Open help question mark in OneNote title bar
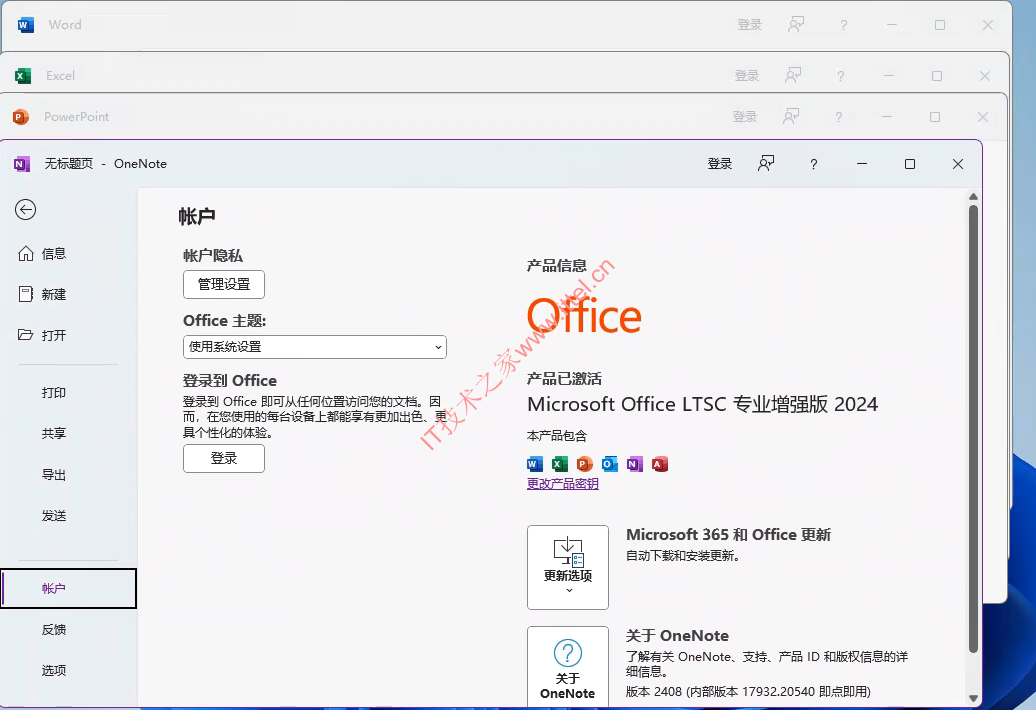Viewport: 1036px width, 710px height. (x=814, y=164)
